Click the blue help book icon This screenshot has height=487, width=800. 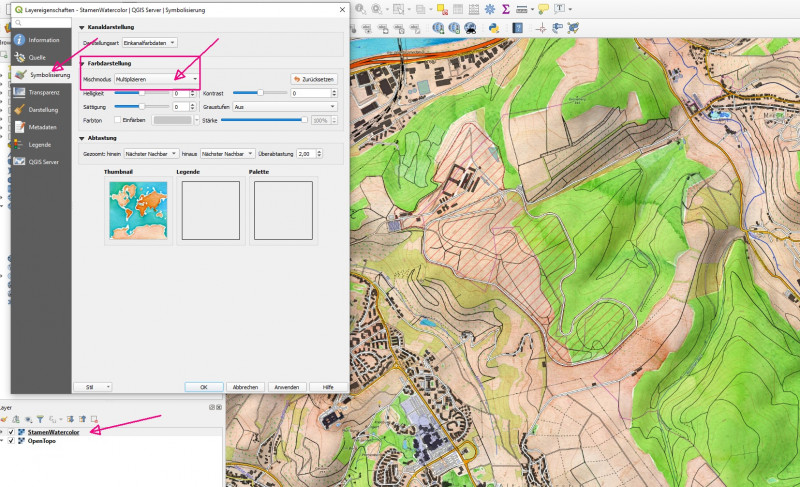click(x=517, y=27)
